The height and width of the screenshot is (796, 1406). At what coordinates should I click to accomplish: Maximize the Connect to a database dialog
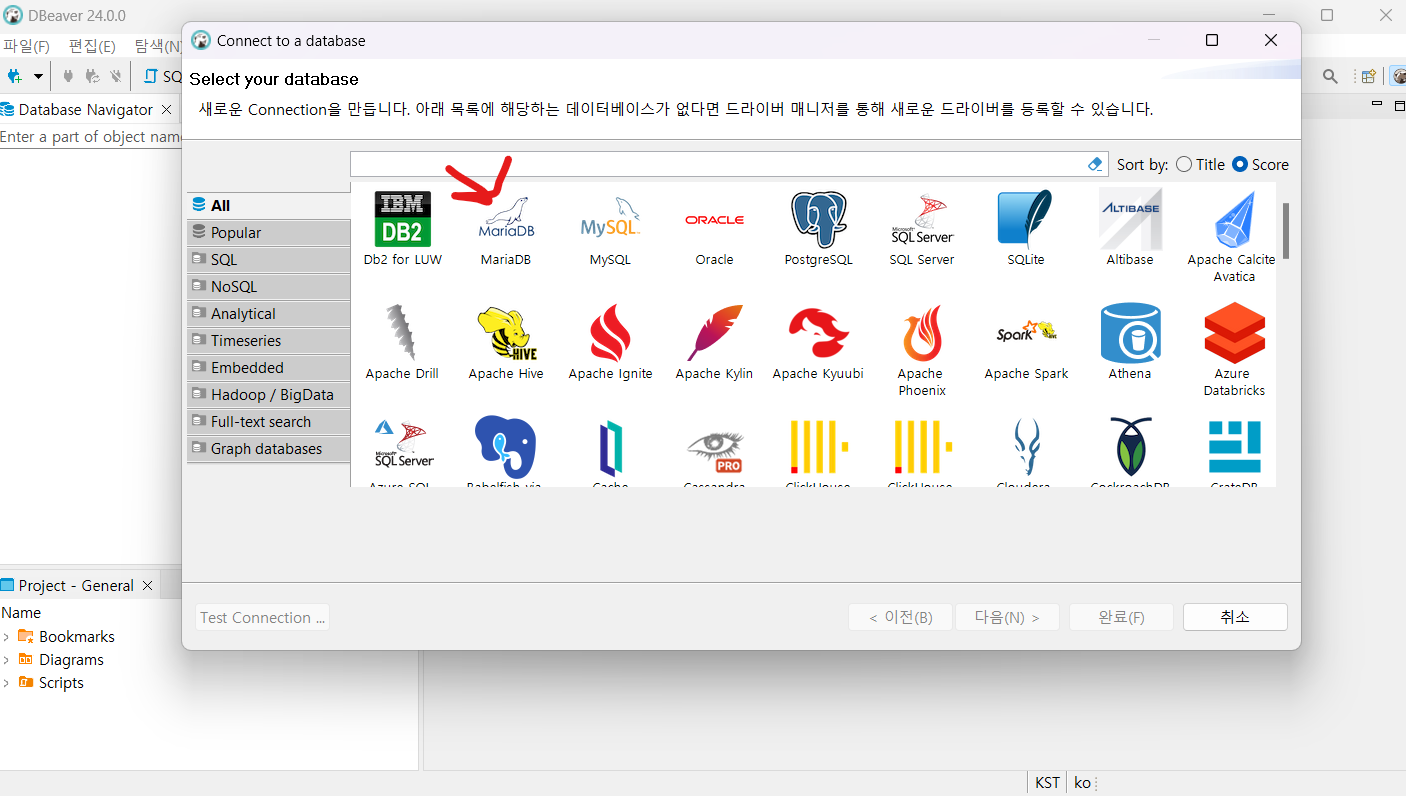click(1212, 40)
